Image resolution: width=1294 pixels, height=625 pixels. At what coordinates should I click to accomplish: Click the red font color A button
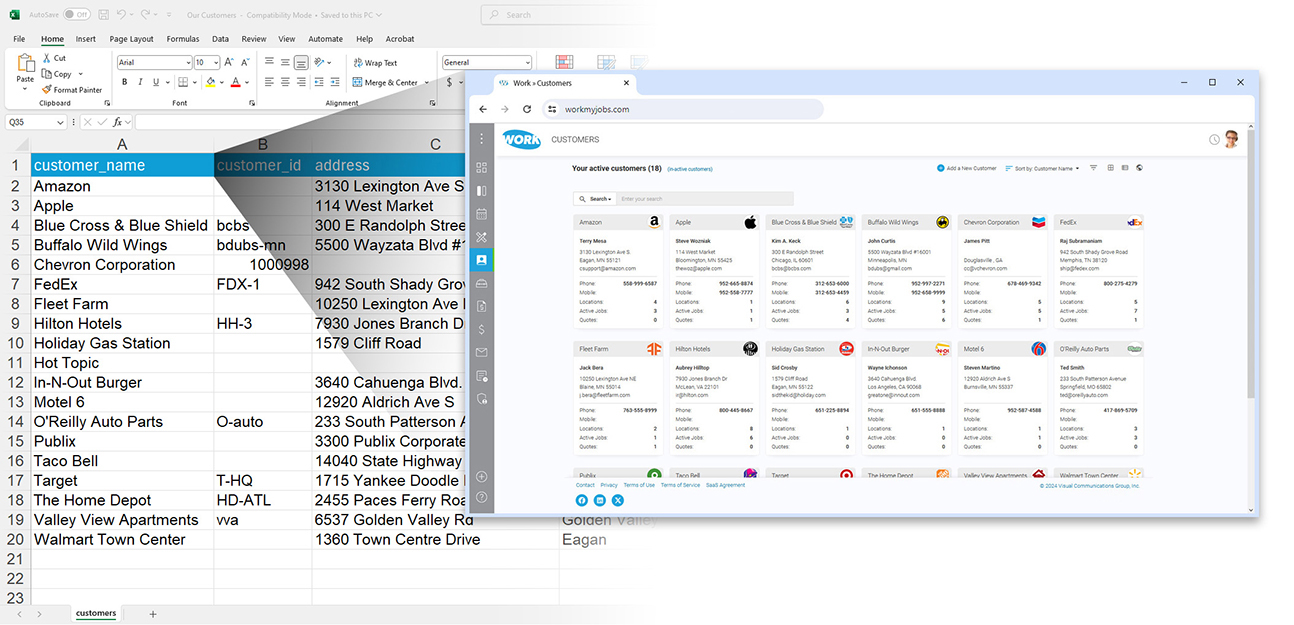[235, 82]
